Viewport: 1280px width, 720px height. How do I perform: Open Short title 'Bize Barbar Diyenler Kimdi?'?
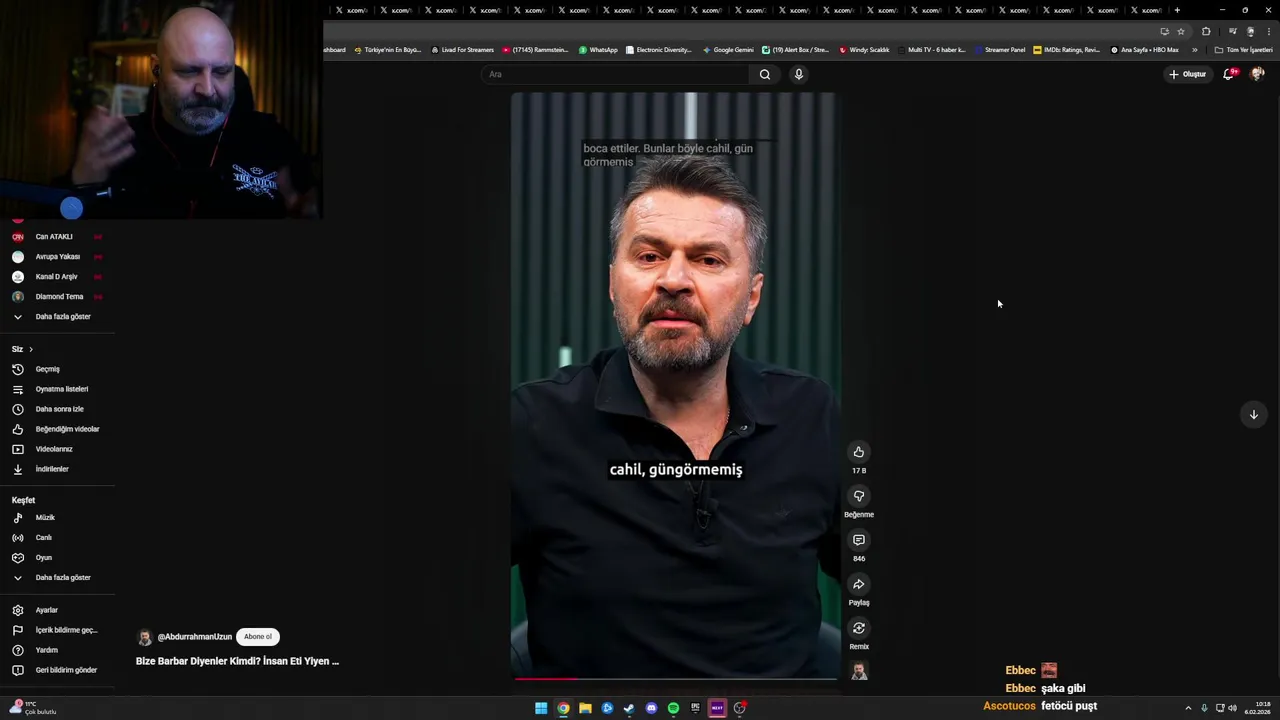237,661
